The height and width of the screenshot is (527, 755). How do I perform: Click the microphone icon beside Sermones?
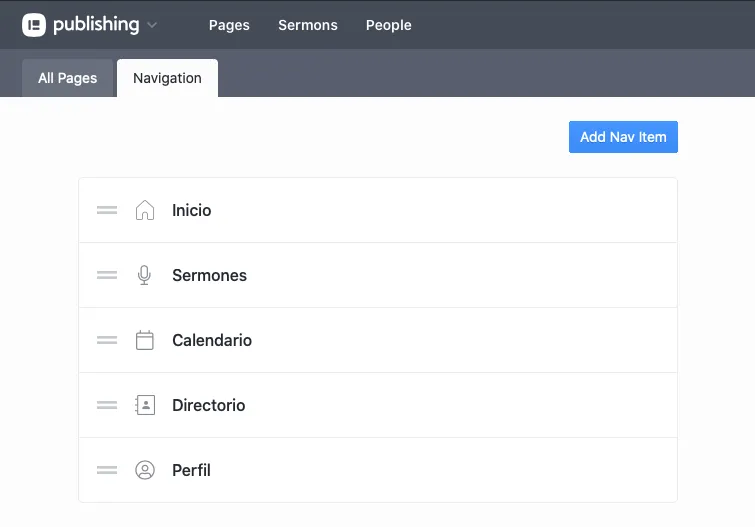[x=145, y=275]
